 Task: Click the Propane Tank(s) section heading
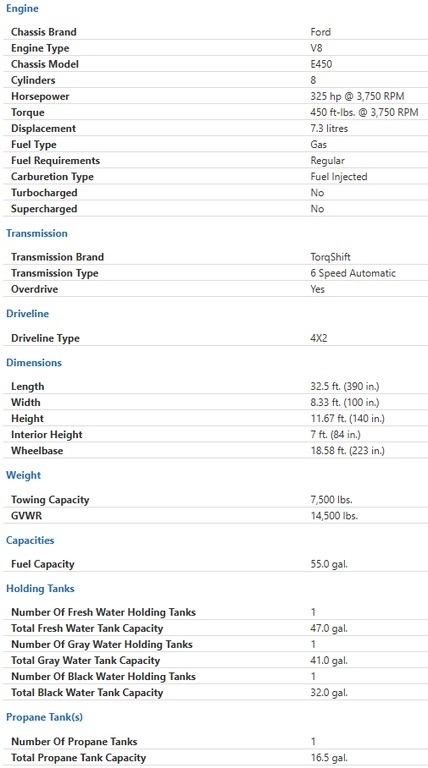[x=45, y=717]
